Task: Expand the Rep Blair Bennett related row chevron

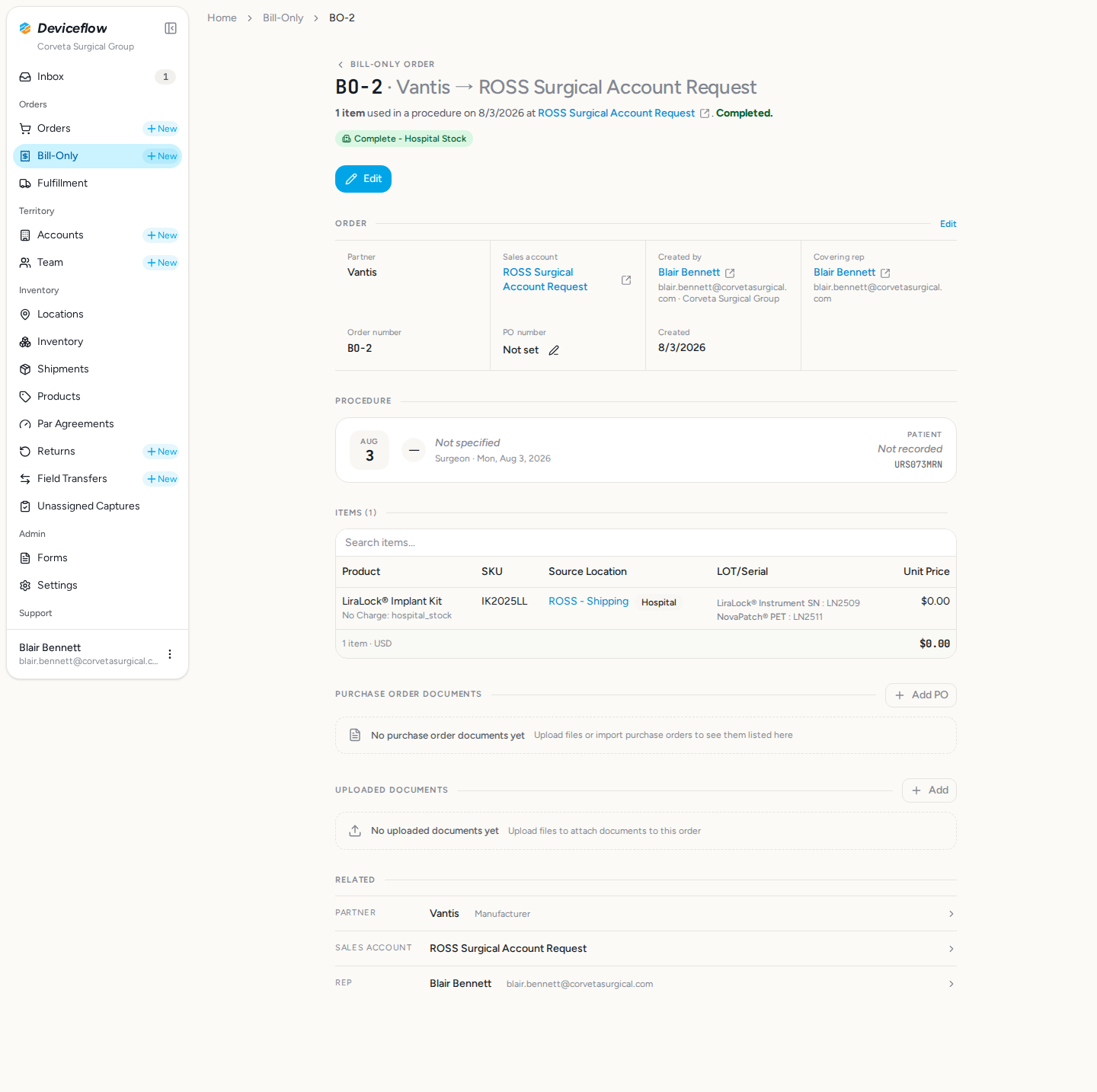Action: point(951,984)
